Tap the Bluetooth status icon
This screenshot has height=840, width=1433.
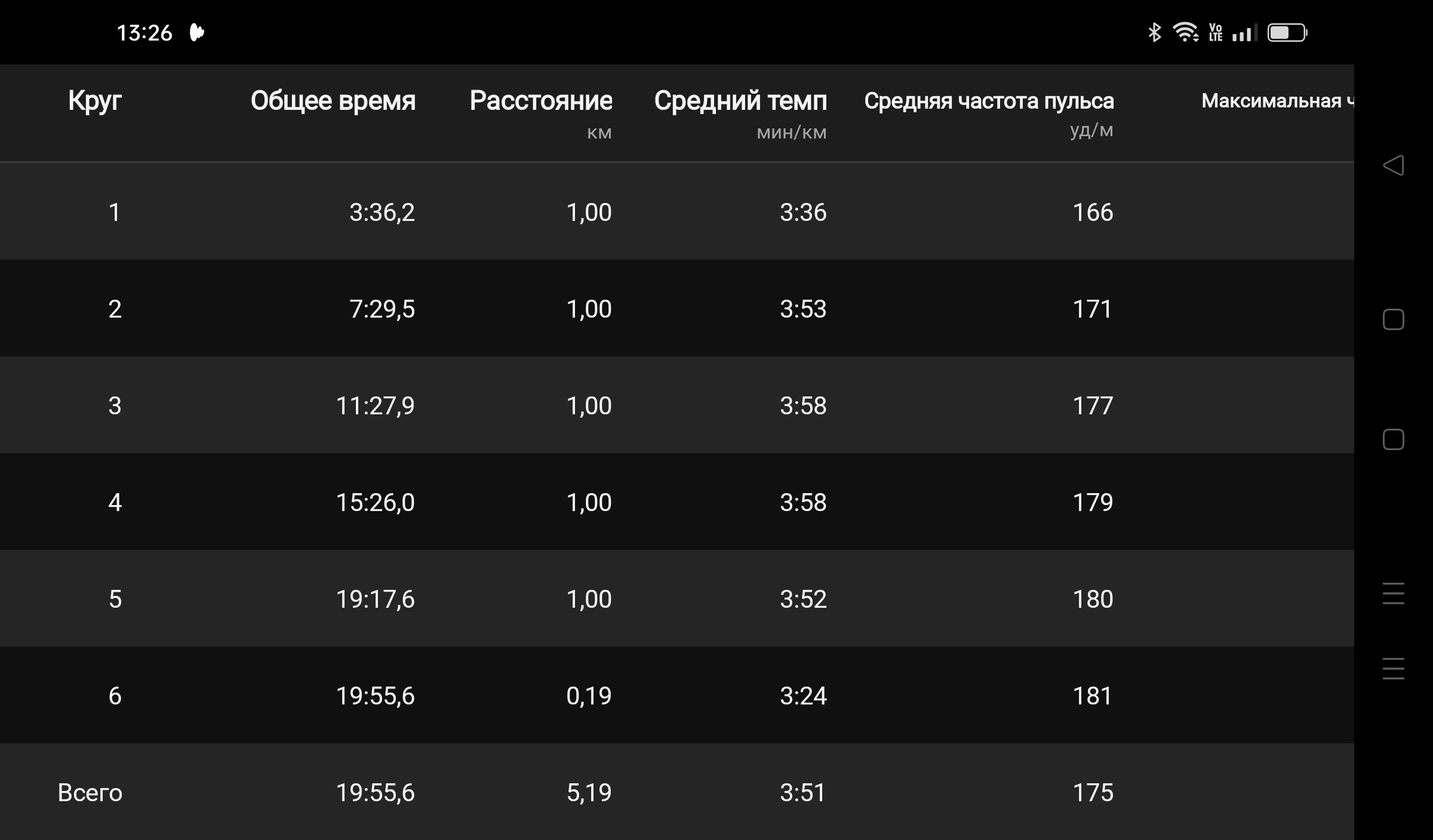pos(1155,32)
